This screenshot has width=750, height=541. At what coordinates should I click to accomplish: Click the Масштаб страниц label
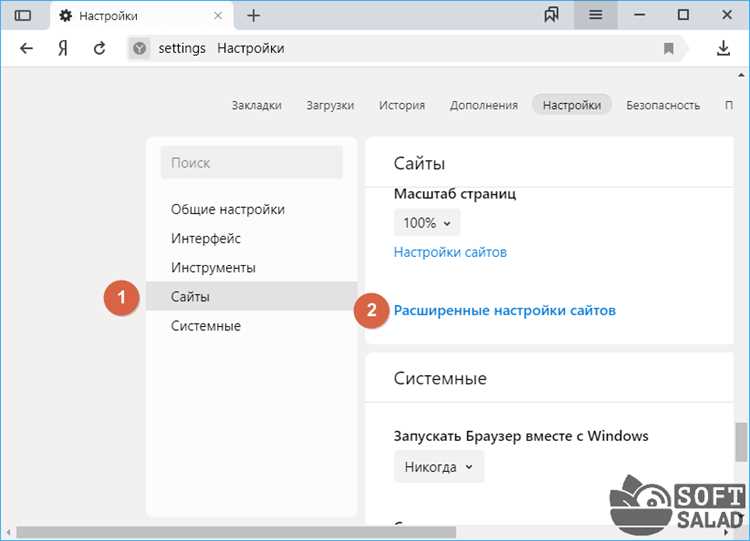click(455, 194)
